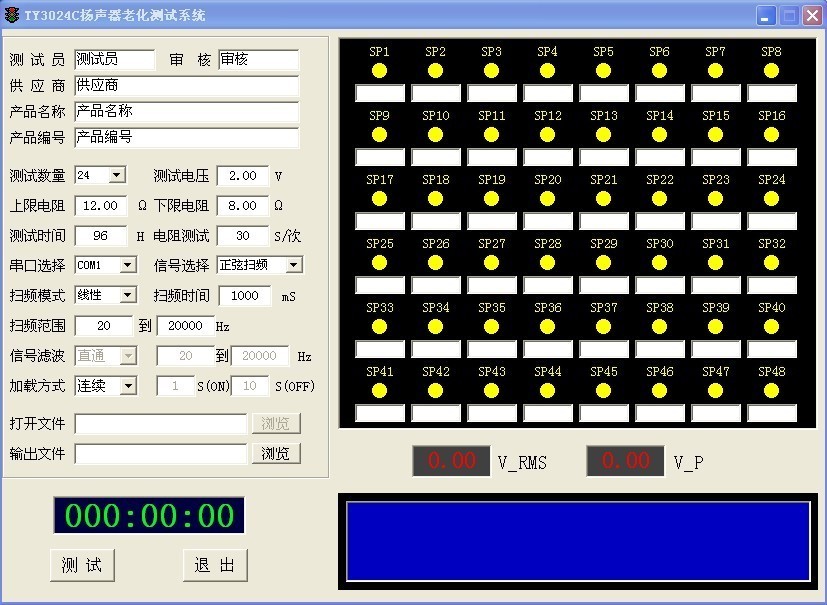This screenshot has height=605, width=827.
Task: Click the traffic-light app icon in title bar
Action: [12, 15]
